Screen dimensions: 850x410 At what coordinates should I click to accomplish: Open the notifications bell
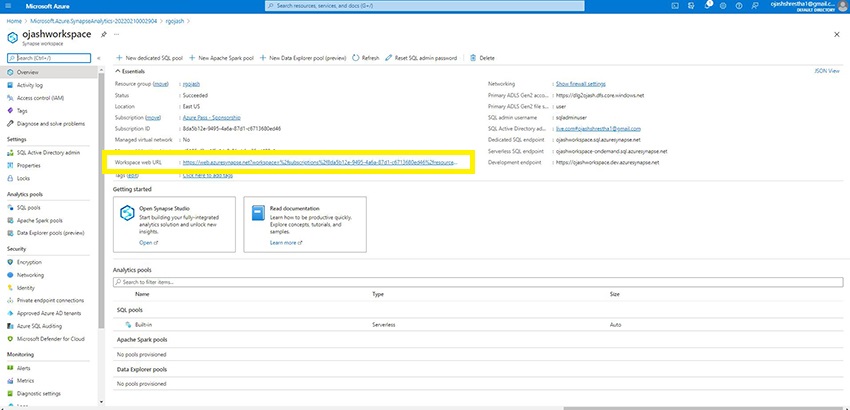pyautogui.click(x=707, y=5)
